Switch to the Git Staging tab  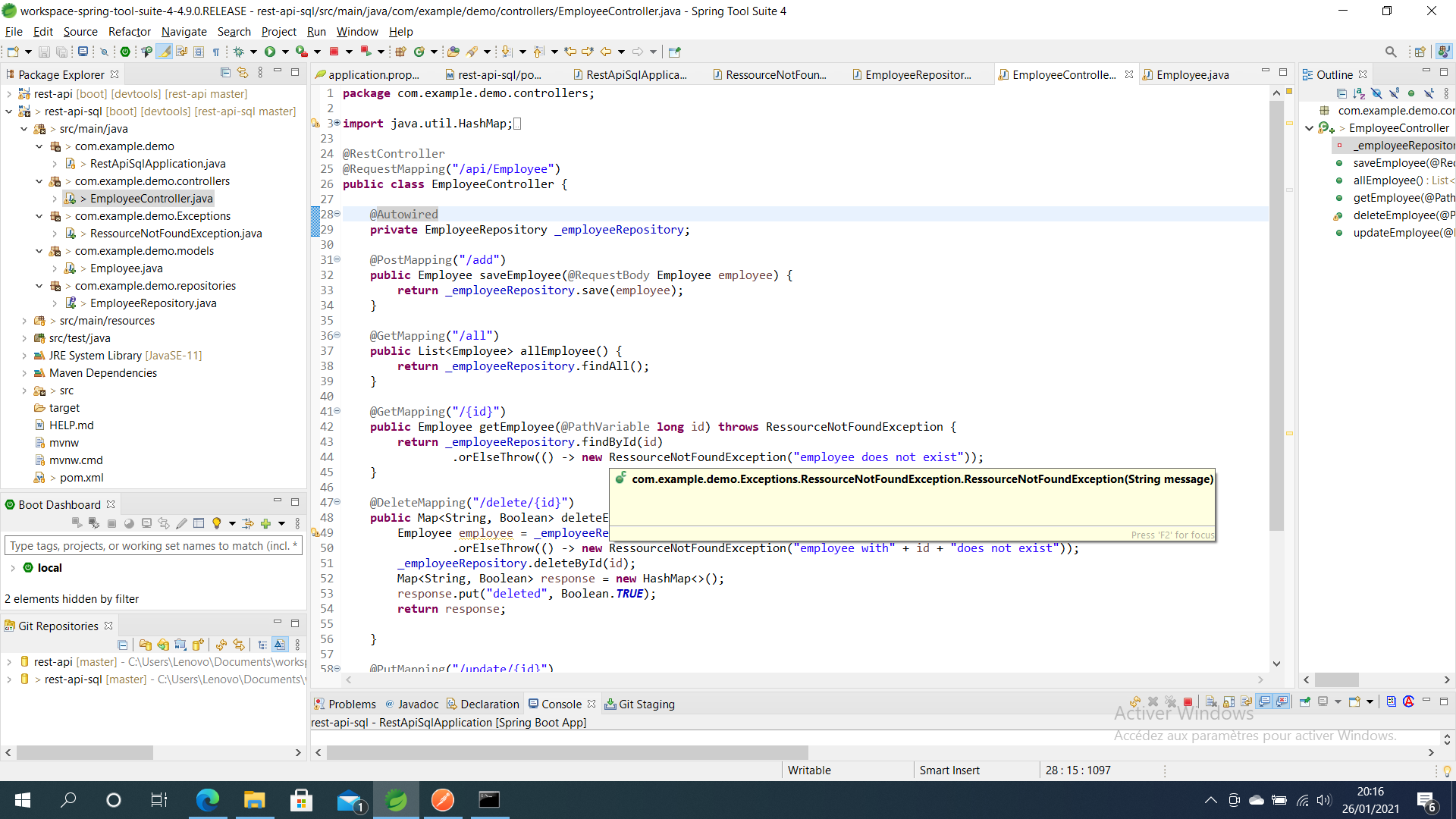click(x=639, y=704)
